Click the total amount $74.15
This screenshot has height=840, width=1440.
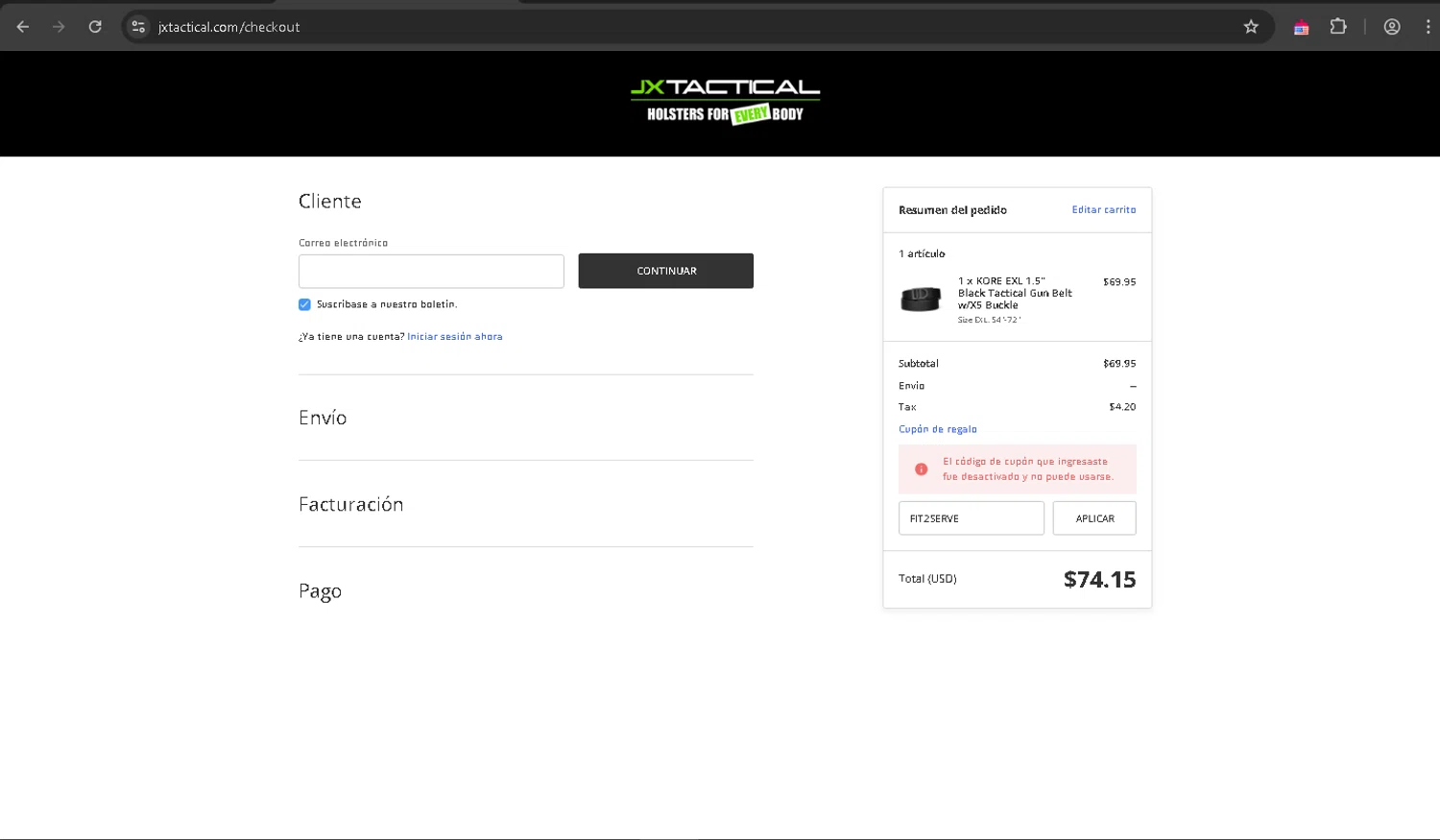coord(1099,579)
